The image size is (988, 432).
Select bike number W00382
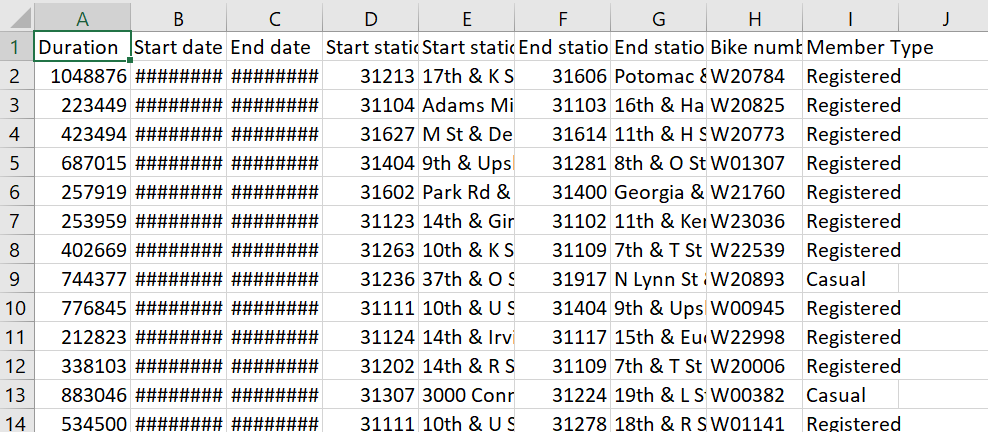click(755, 395)
